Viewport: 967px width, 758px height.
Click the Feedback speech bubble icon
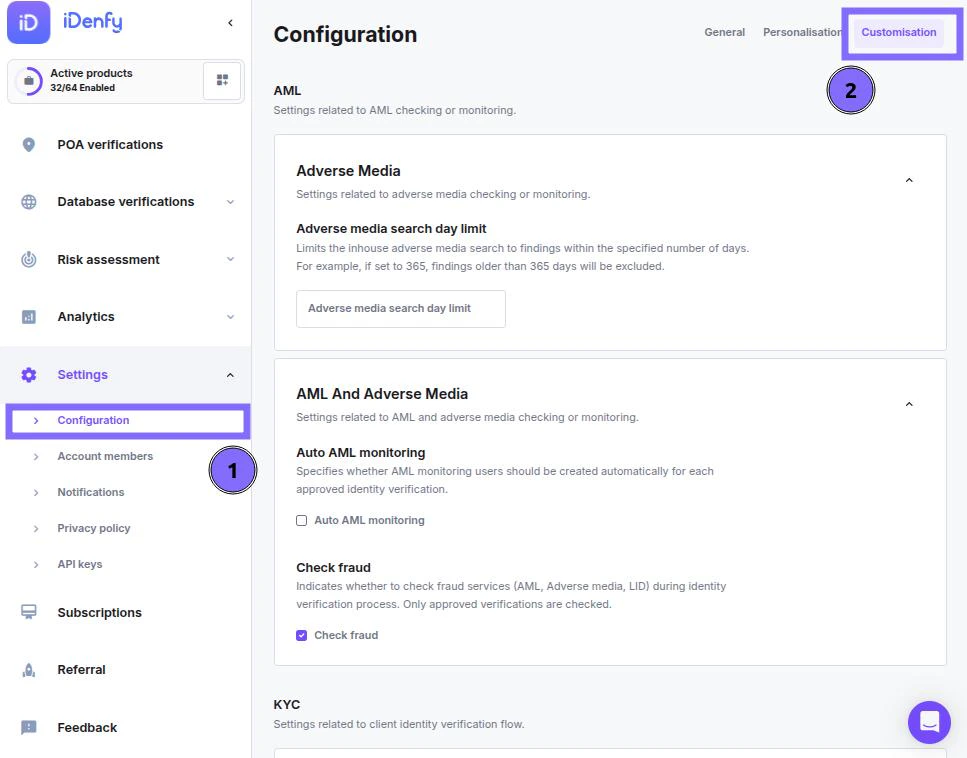point(28,728)
